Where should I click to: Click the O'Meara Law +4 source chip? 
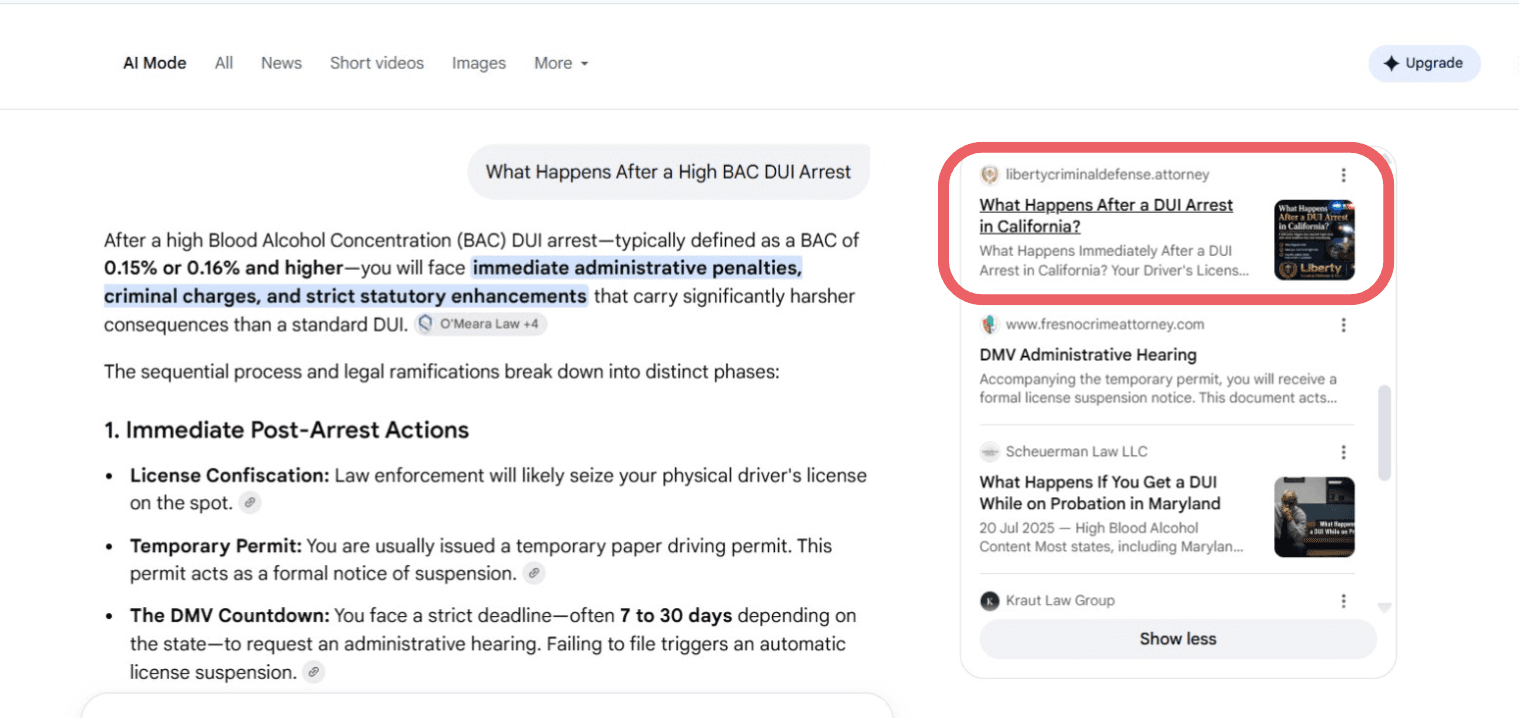[x=481, y=324]
